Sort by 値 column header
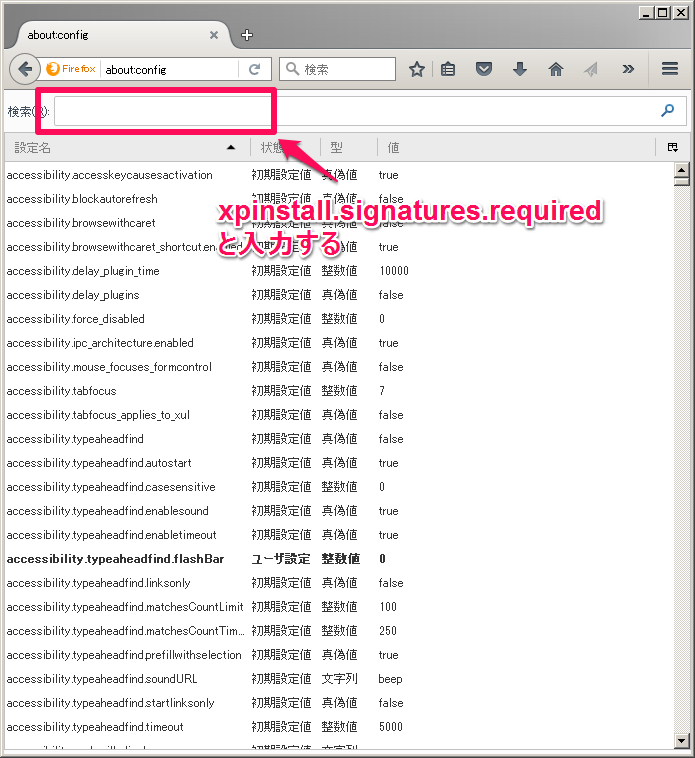Viewport: 695px width, 758px height. [516, 147]
